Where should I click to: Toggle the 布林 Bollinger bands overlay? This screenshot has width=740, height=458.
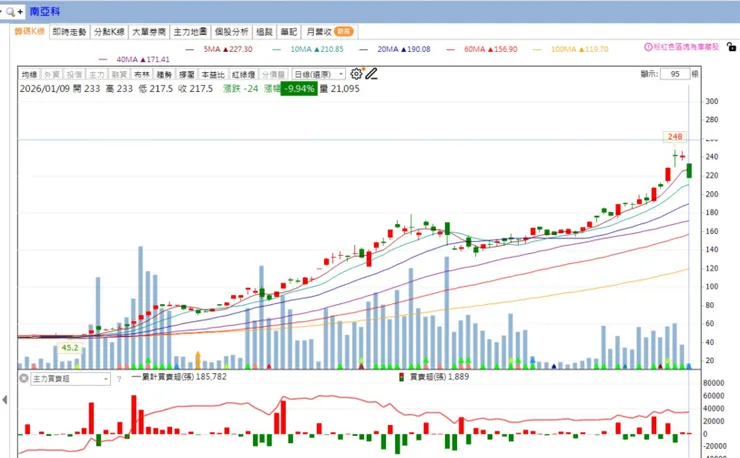[x=142, y=75]
